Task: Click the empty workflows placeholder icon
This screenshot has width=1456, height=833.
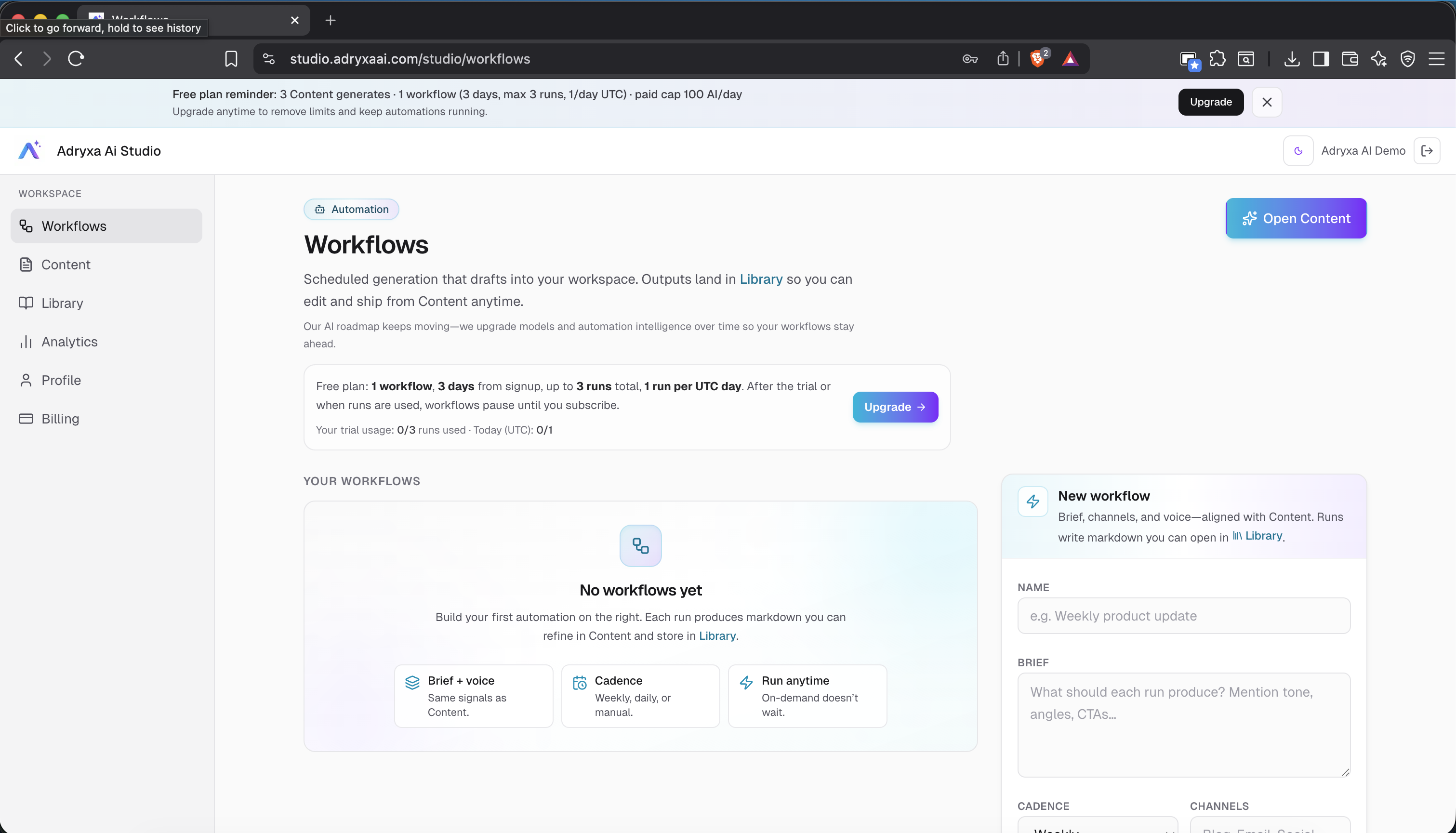Action: [641, 546]
